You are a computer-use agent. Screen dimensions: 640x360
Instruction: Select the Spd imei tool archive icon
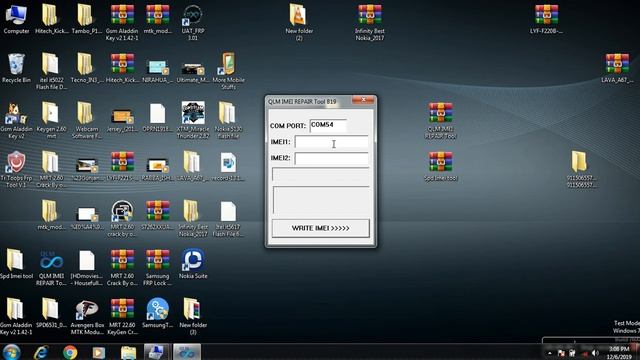click(440, 166)
